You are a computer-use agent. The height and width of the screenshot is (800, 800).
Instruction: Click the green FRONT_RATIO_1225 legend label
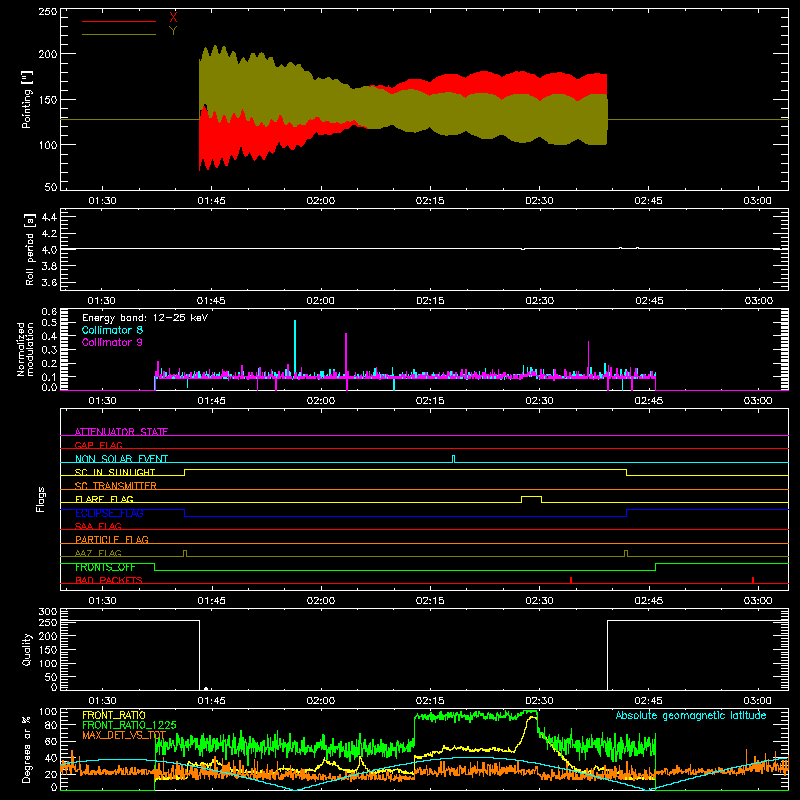point(129,725)
